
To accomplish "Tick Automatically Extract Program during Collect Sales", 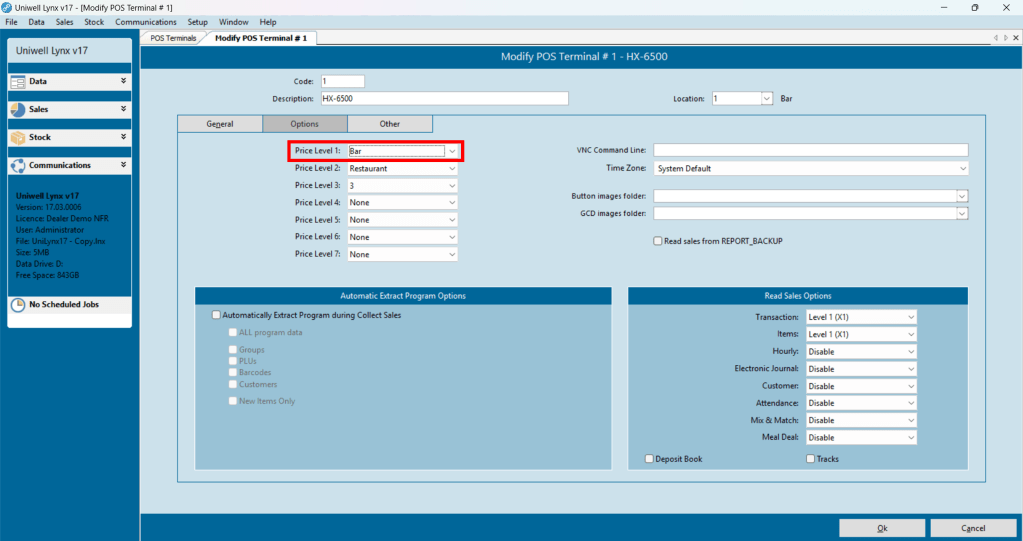I will [x=216, y=315].
